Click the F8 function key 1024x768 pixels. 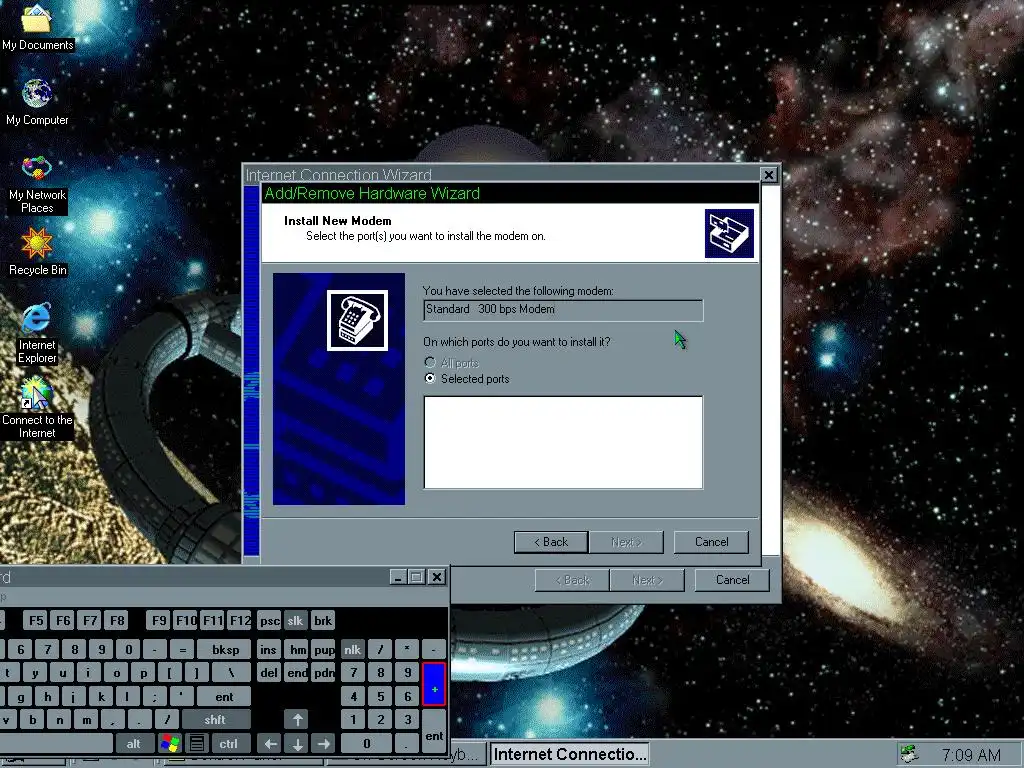[x=117, y=620]
